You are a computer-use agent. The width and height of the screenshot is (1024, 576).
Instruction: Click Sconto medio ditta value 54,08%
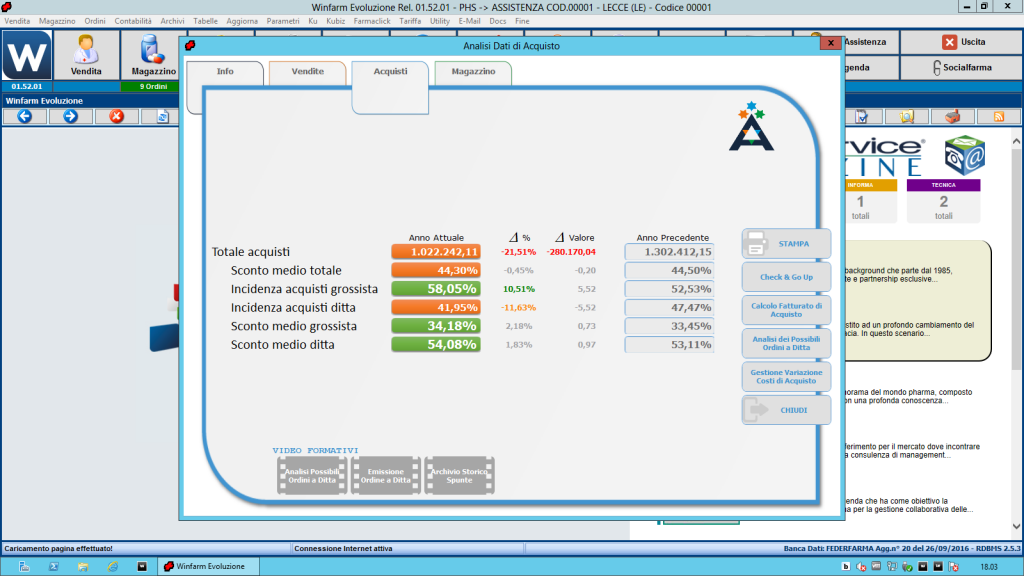coord(436,345)
